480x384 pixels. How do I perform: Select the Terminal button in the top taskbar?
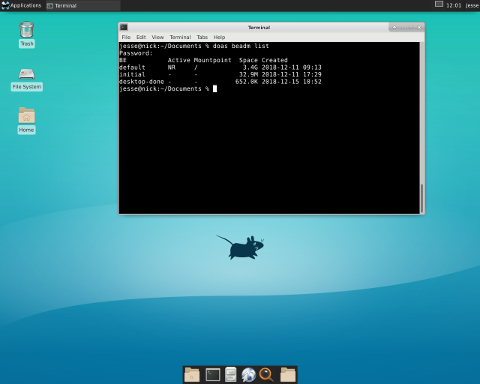(x=83, y=6)
